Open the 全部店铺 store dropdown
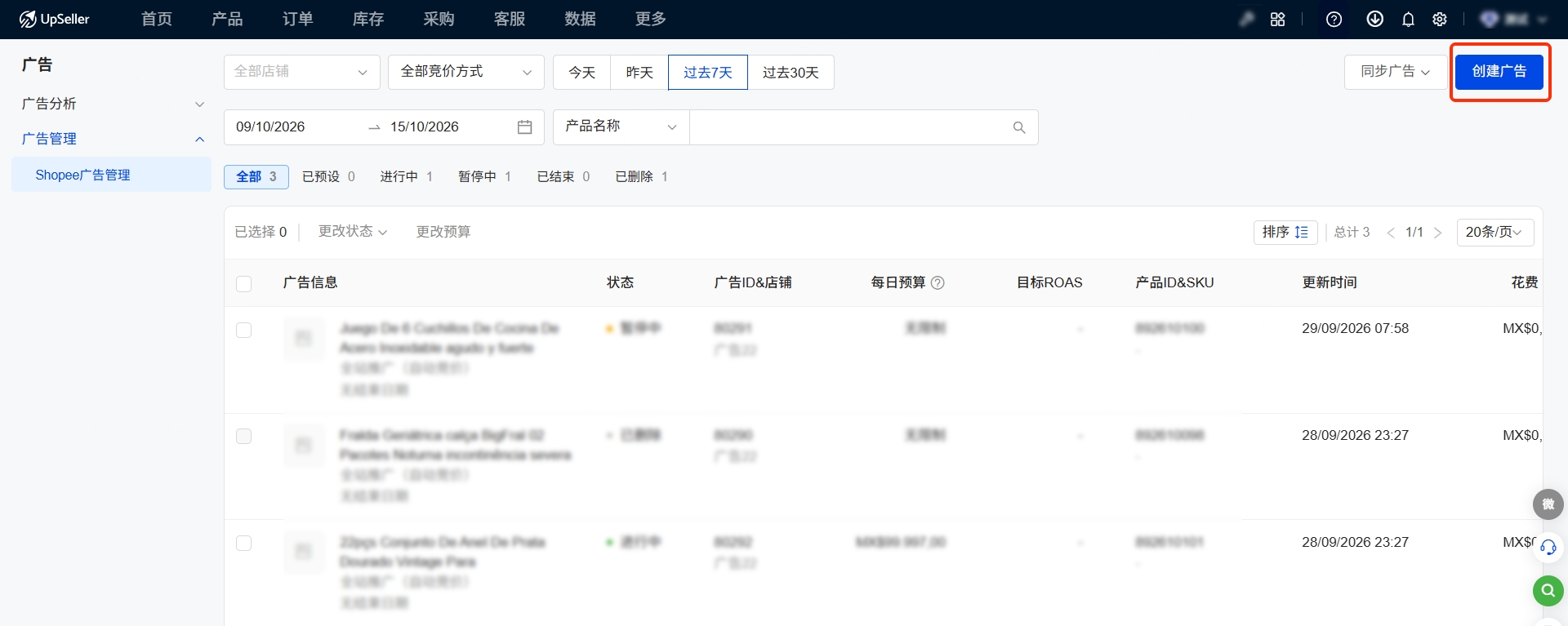Screen dimensions: 1568x626 click(302, 72)
